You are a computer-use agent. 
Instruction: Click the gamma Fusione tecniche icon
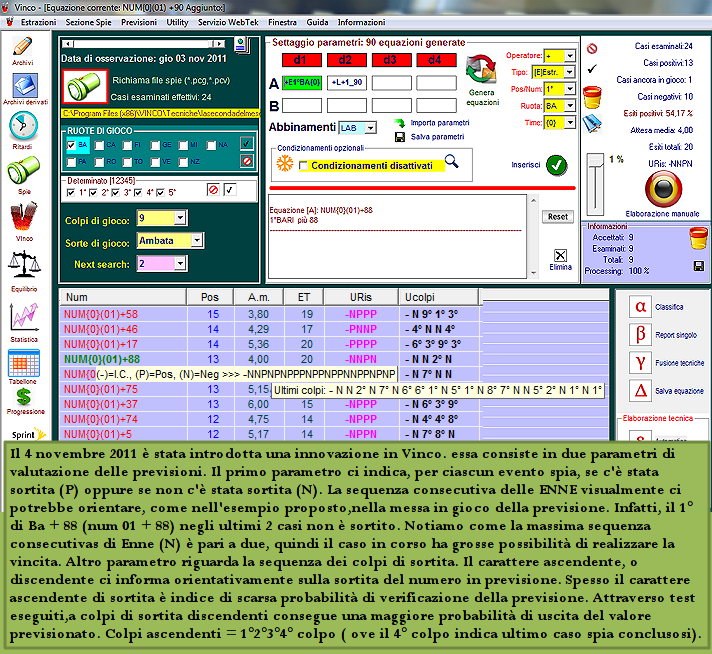click(x=640, y=363)
